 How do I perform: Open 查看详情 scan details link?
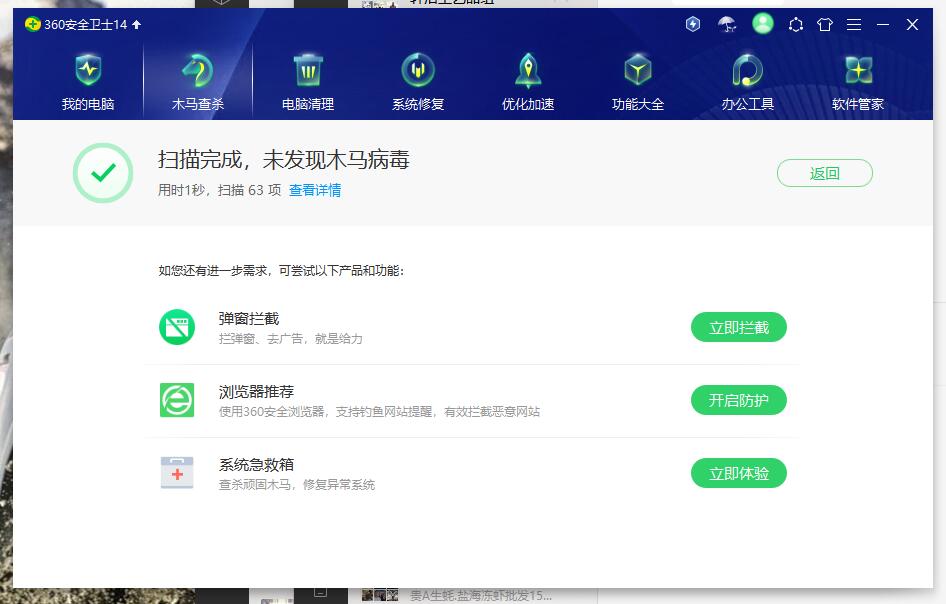[315, 190]
